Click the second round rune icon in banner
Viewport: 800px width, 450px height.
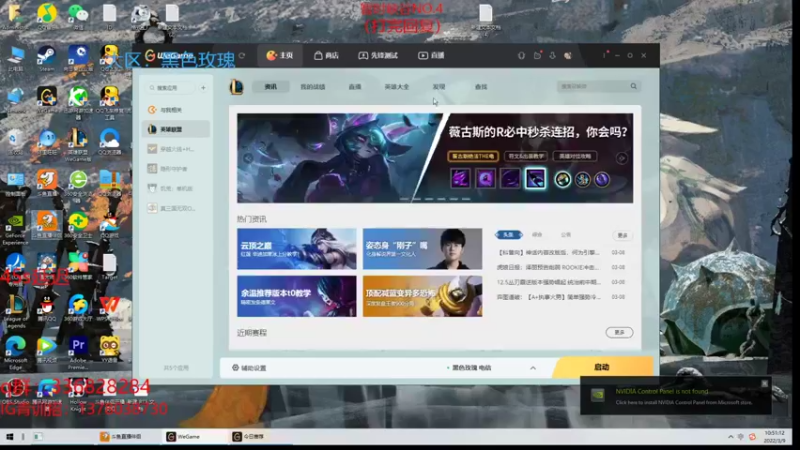pos(583,179)
